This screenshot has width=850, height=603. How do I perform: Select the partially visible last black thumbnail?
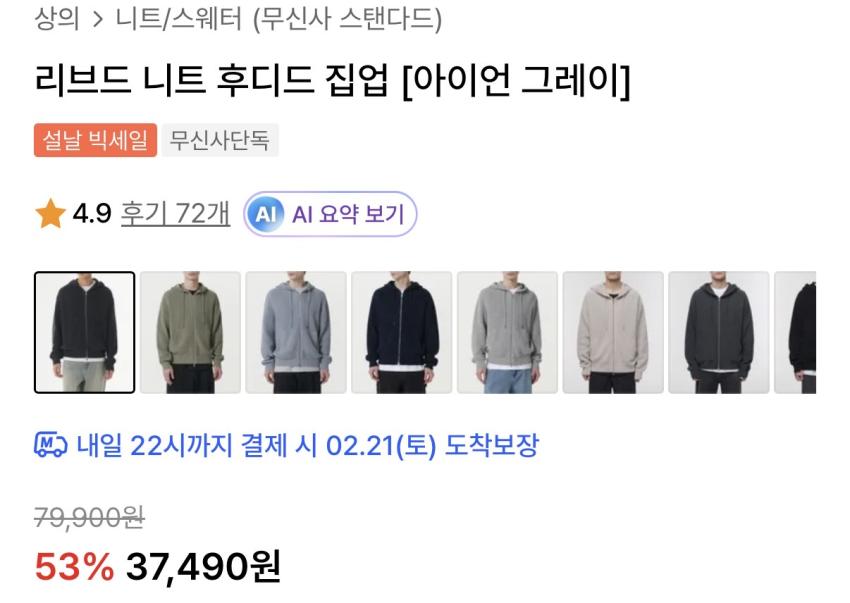[795, 332]
